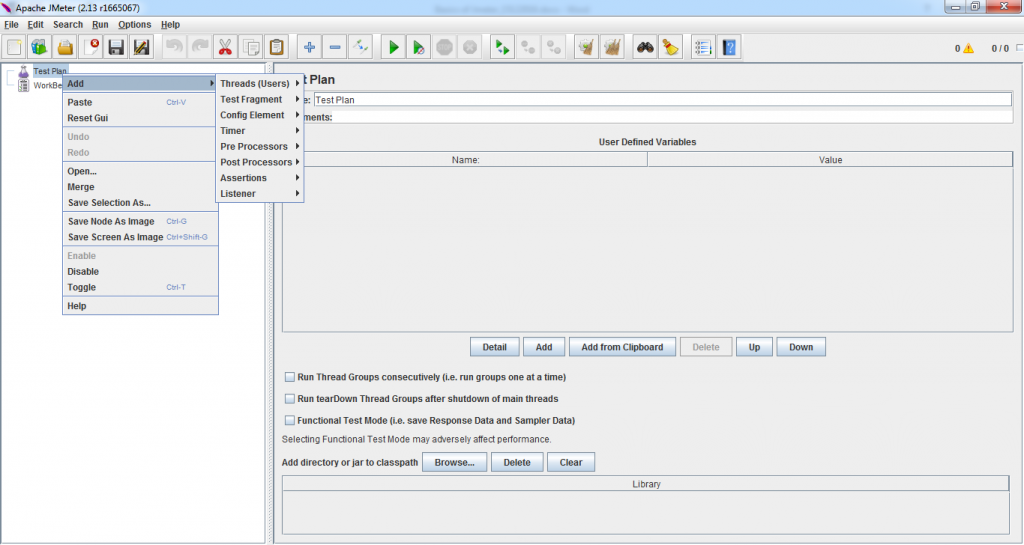Screen dimensions: 1024x545
Task: Click the Add variable button
Action: pos(544,347)
